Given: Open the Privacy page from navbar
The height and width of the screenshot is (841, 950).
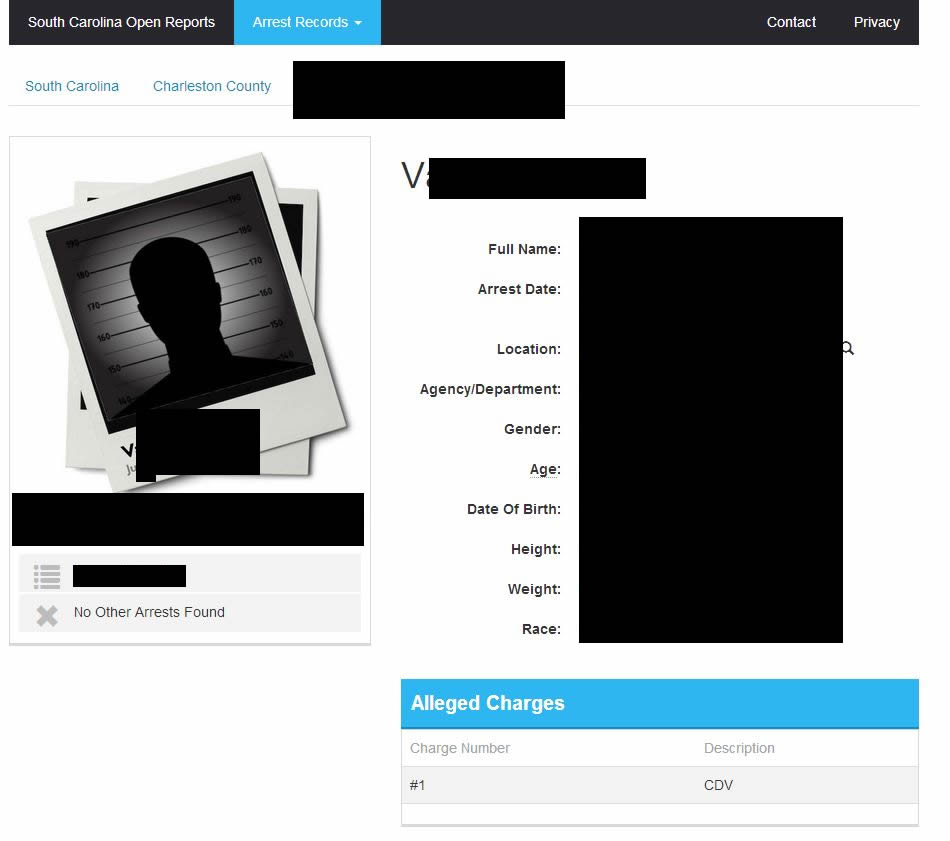Looking at the screenshot, I should (x=876, y=22).
